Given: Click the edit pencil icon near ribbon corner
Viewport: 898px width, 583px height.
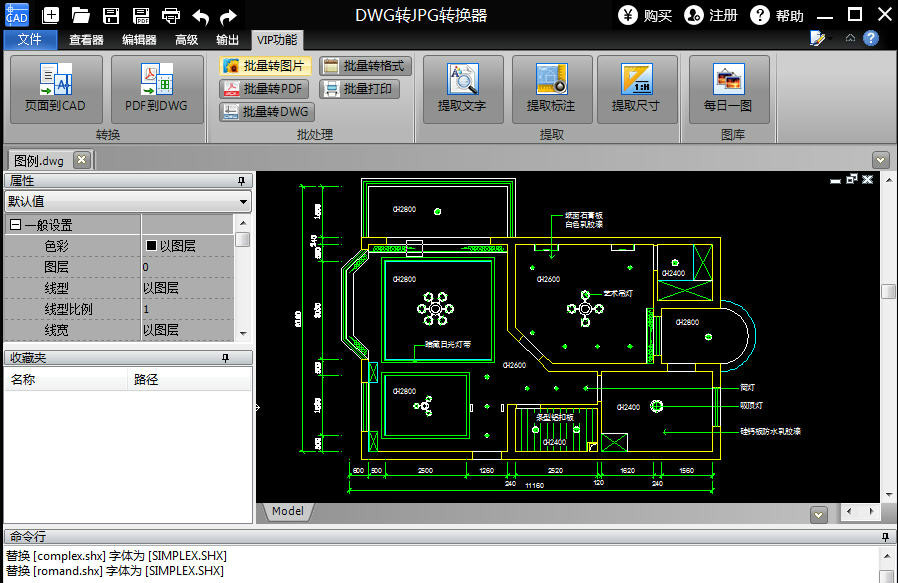Looking at the screenshot, I should [x=818, y=38].
